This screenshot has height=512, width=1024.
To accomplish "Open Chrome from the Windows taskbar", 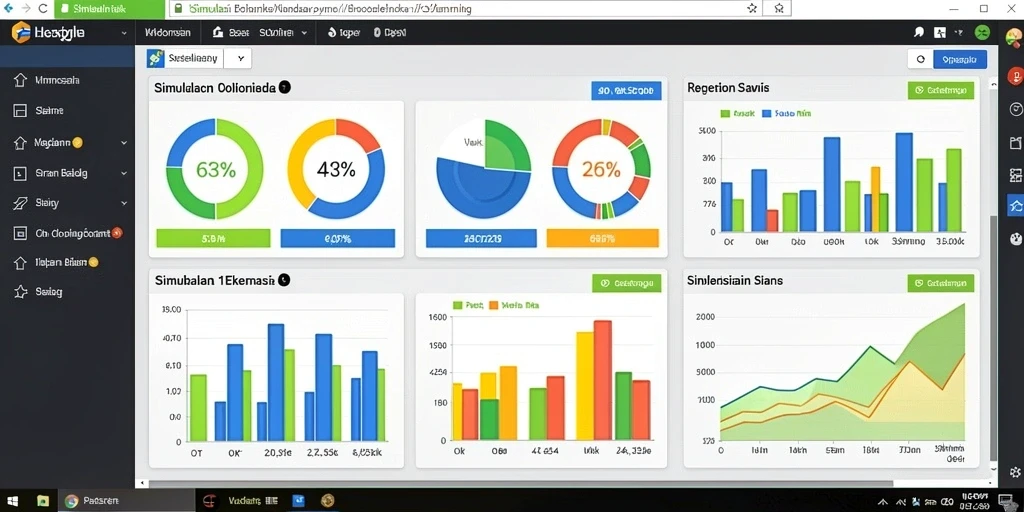I will tap(71, 501).
